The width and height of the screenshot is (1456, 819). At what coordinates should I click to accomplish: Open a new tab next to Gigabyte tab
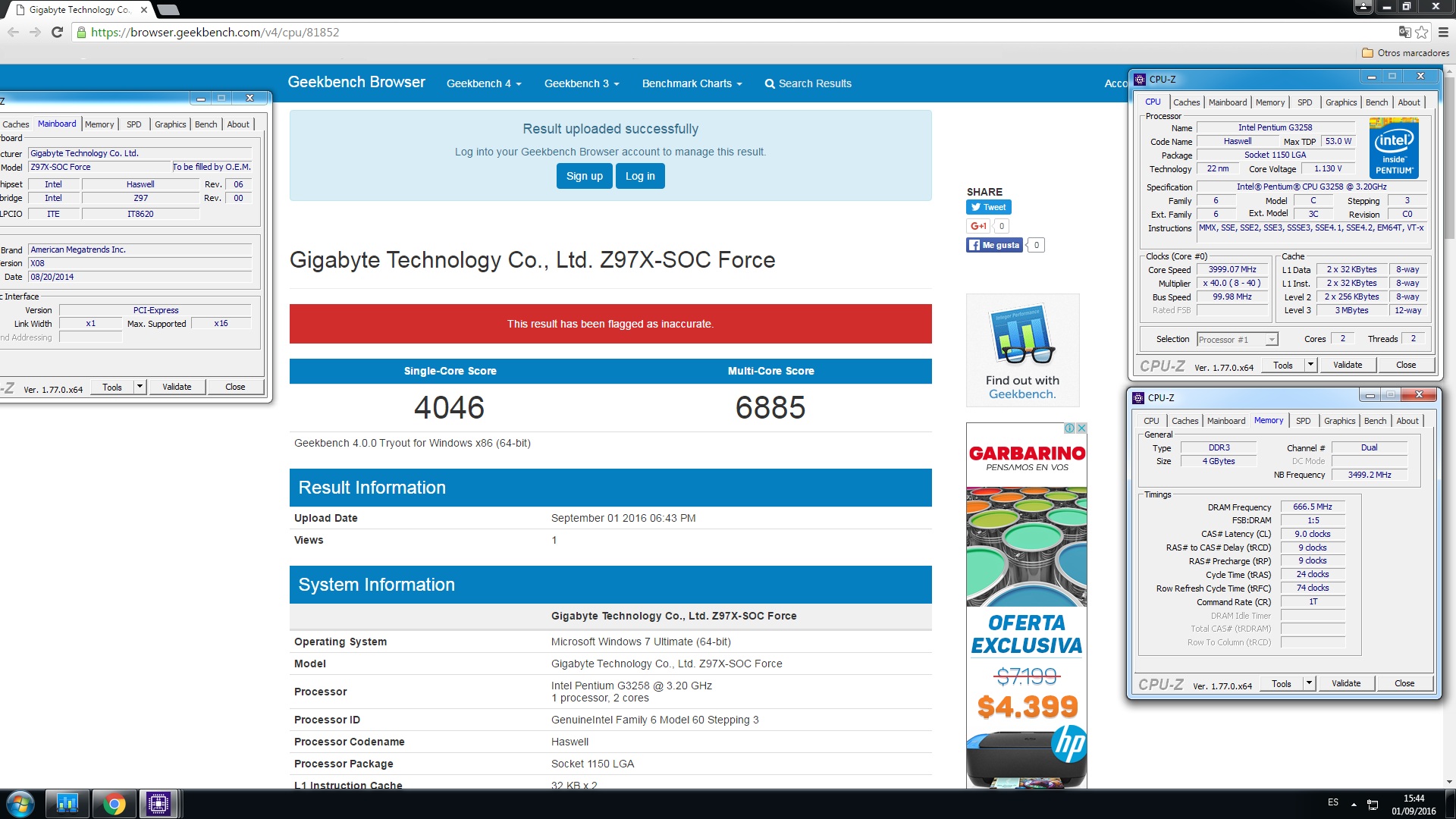(168, 10)
